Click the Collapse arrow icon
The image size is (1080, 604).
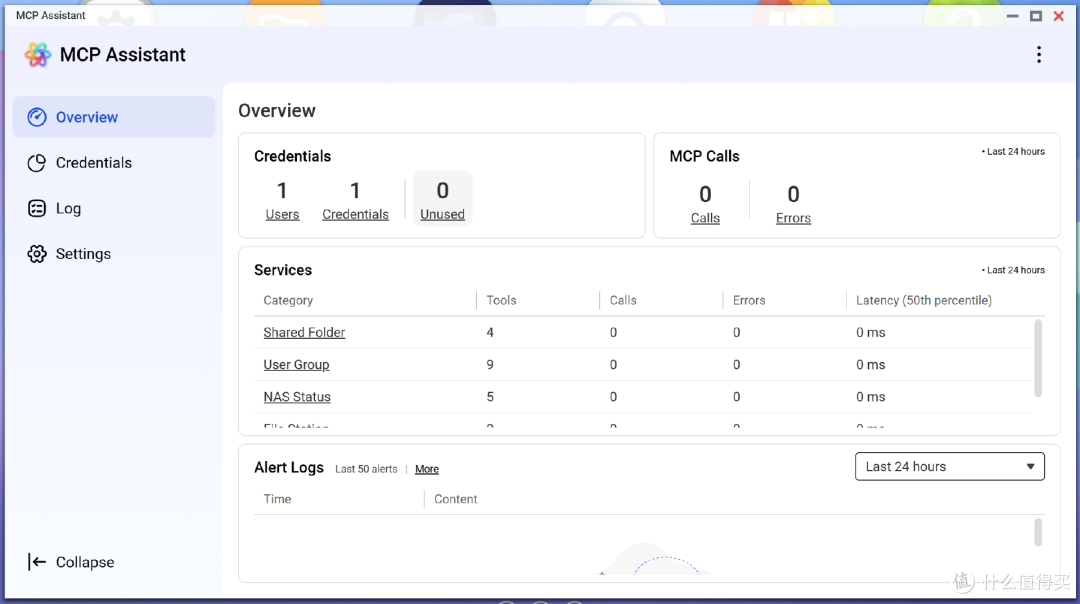point(37,562)
